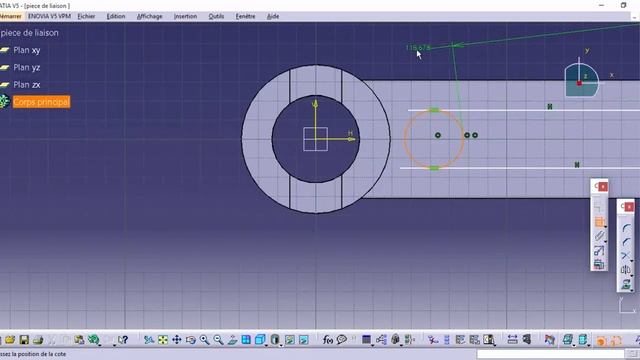Click the Formula f(x) icon

[328, 340]
